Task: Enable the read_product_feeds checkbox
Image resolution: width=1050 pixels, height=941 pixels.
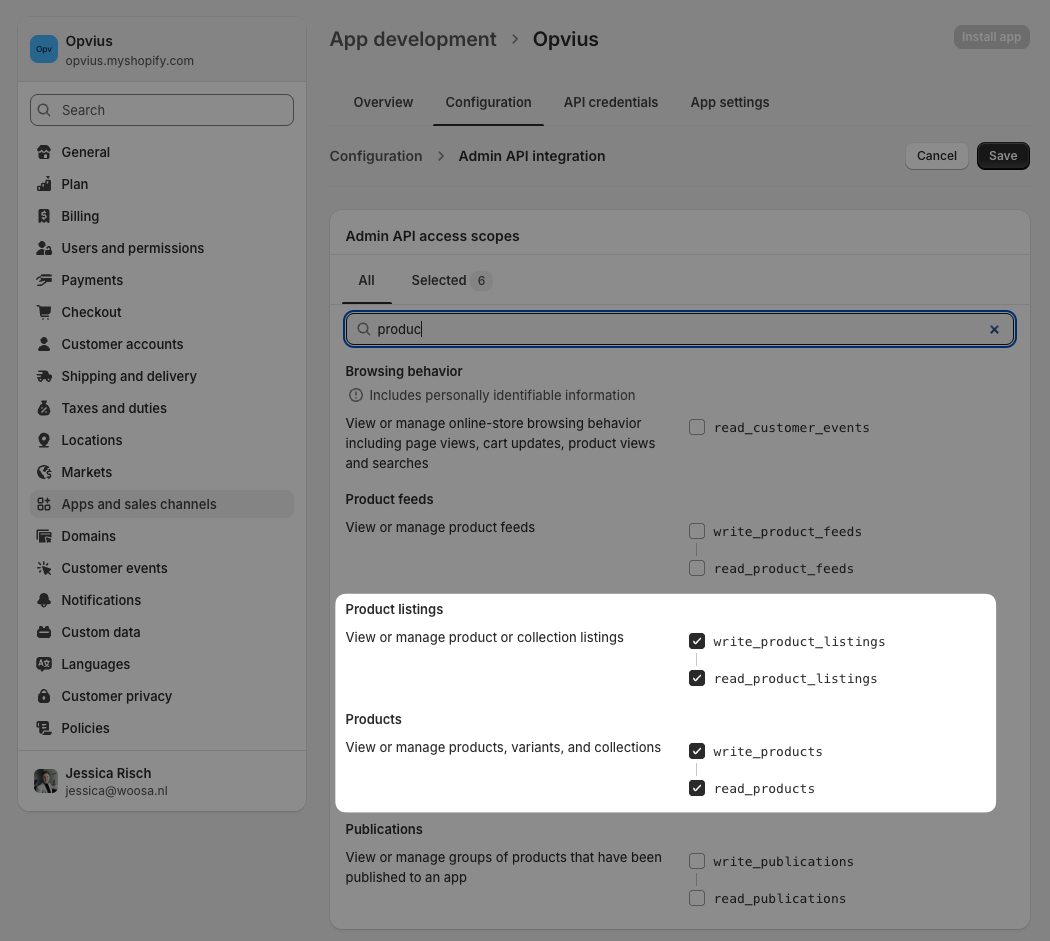Action: pos(697,568)
